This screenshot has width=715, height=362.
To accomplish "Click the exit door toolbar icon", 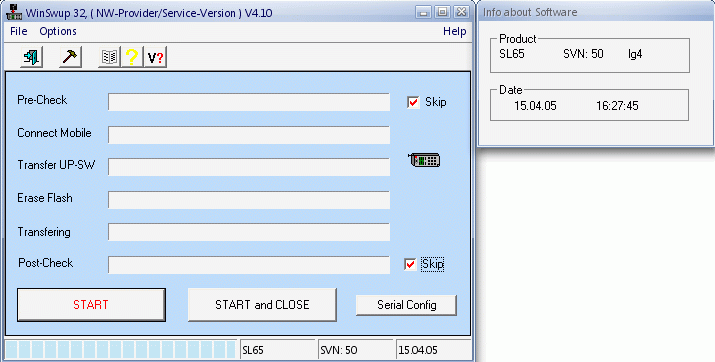I will click(31, 57).
